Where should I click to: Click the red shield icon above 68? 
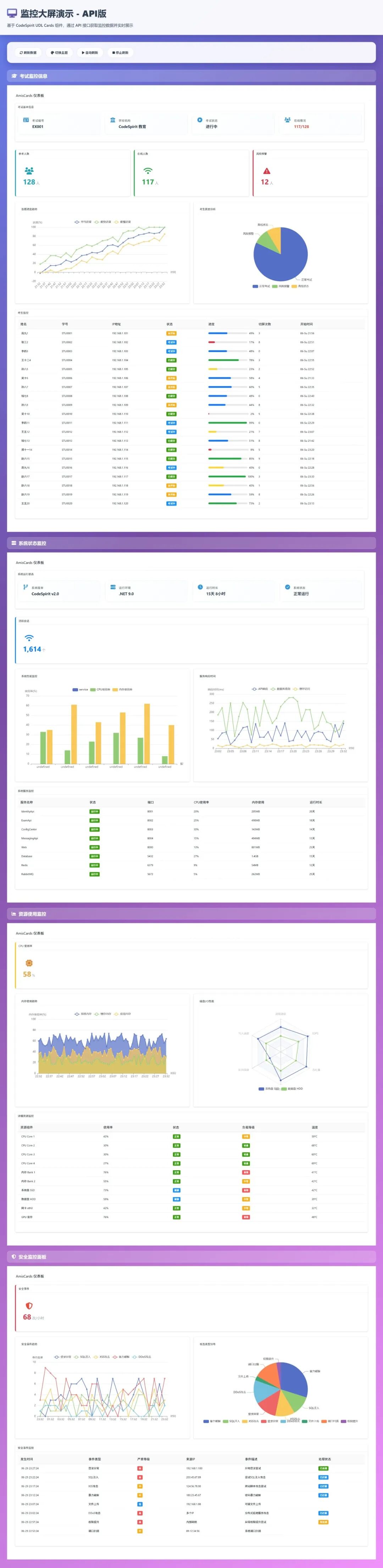29,1306
